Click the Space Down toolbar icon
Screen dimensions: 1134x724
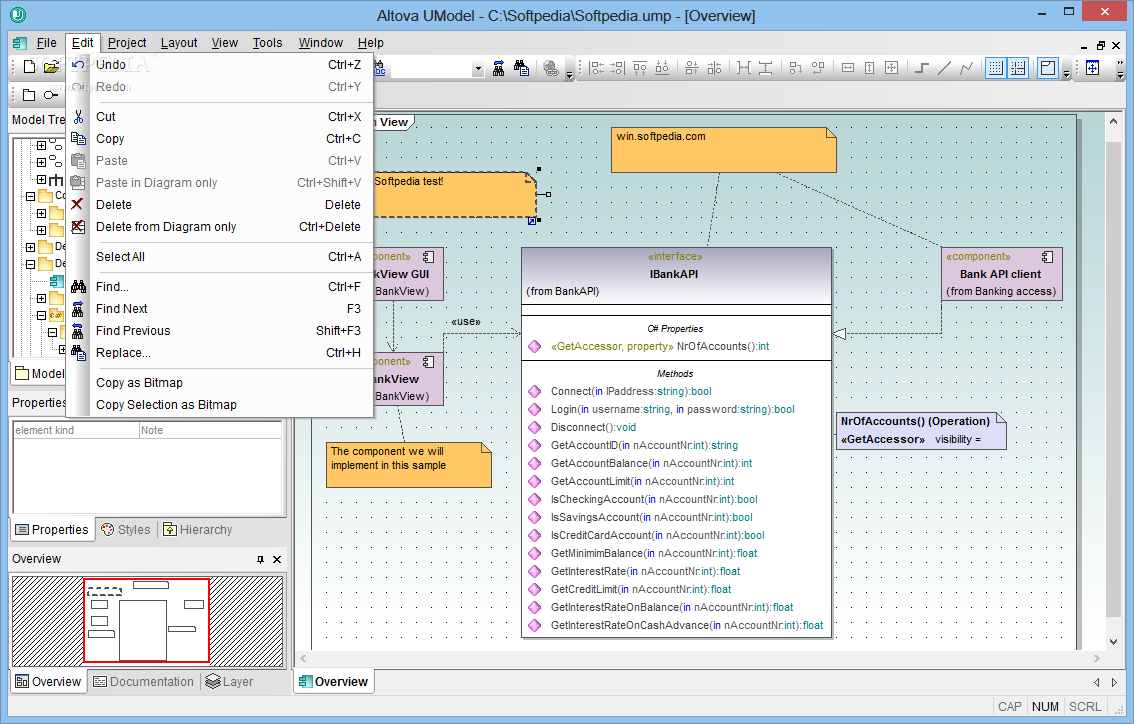(x=765, y=68)
